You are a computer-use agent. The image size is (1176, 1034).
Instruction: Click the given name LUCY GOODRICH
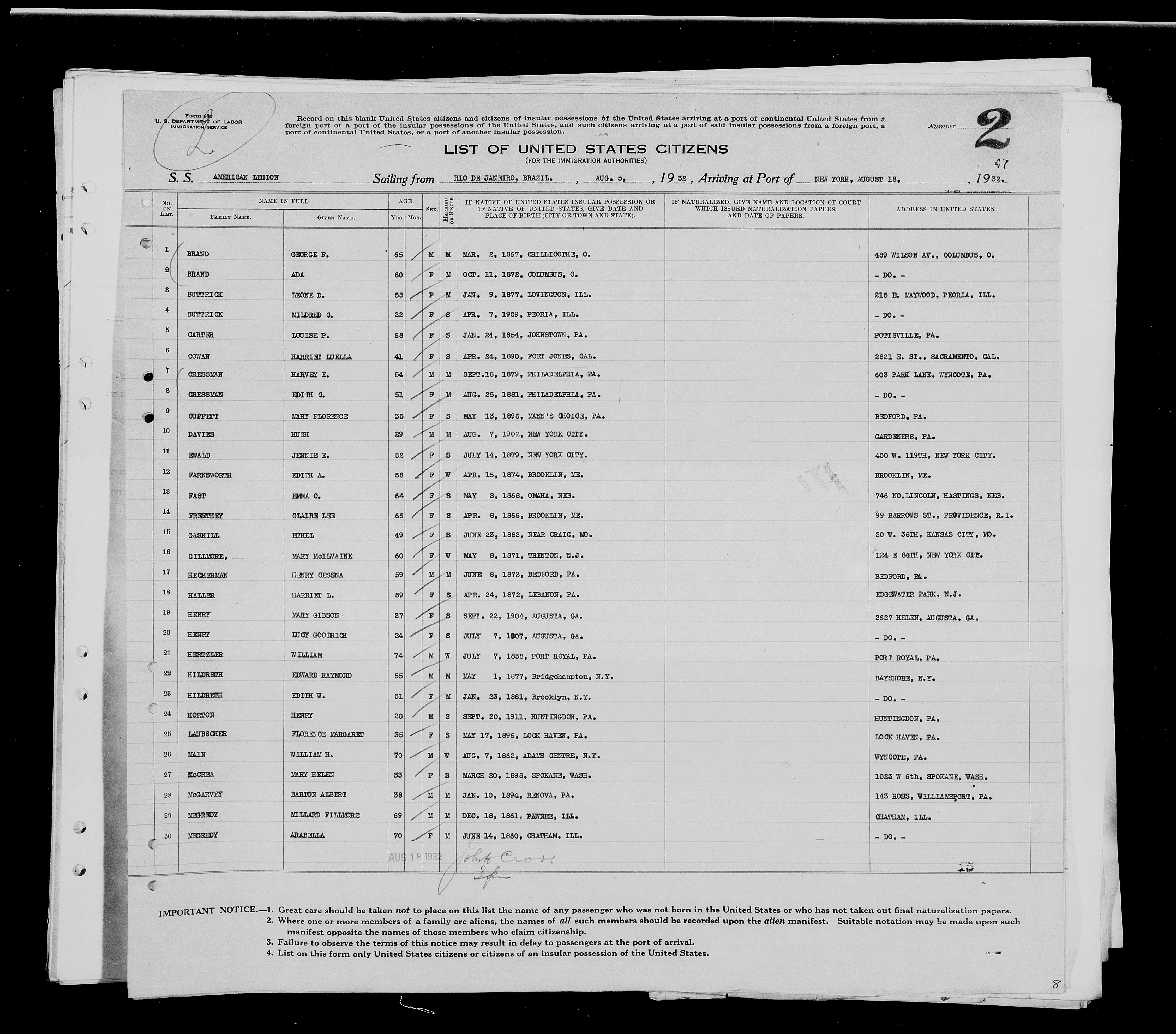tap(319, 635)
